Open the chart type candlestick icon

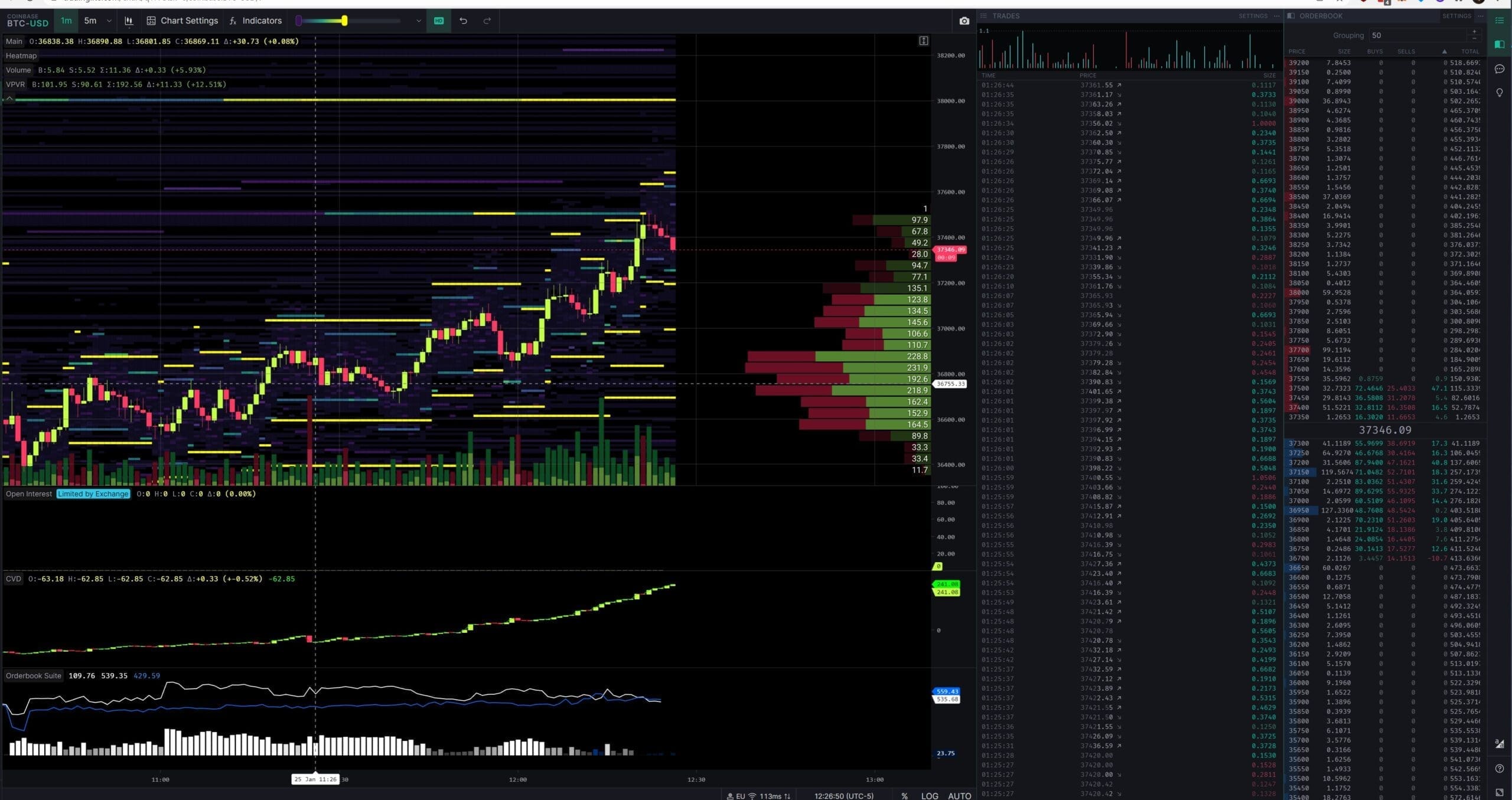point(129,21)
